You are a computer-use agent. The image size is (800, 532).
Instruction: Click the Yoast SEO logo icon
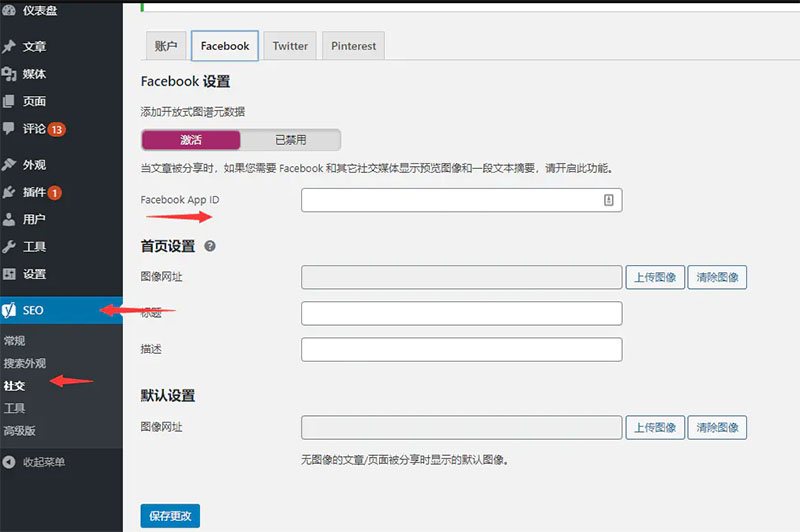coord(9,310)
